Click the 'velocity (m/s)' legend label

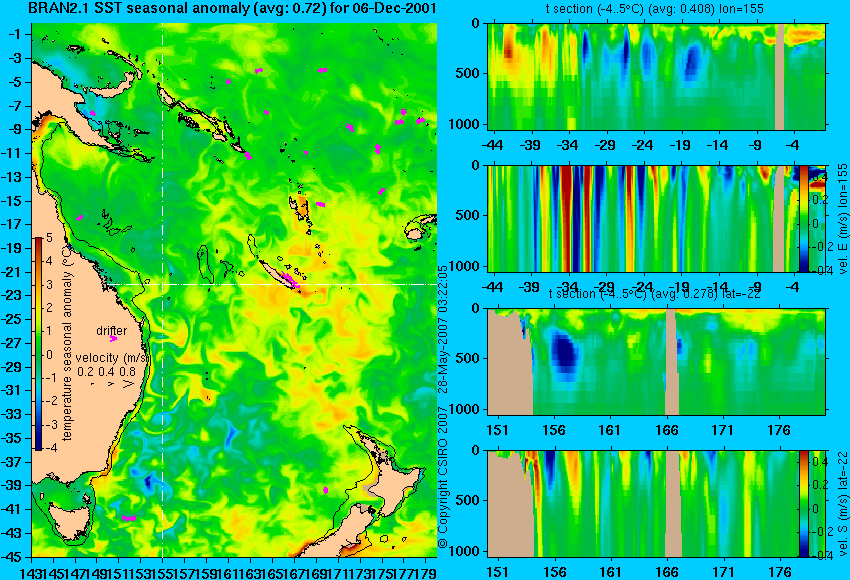[112, 358]
